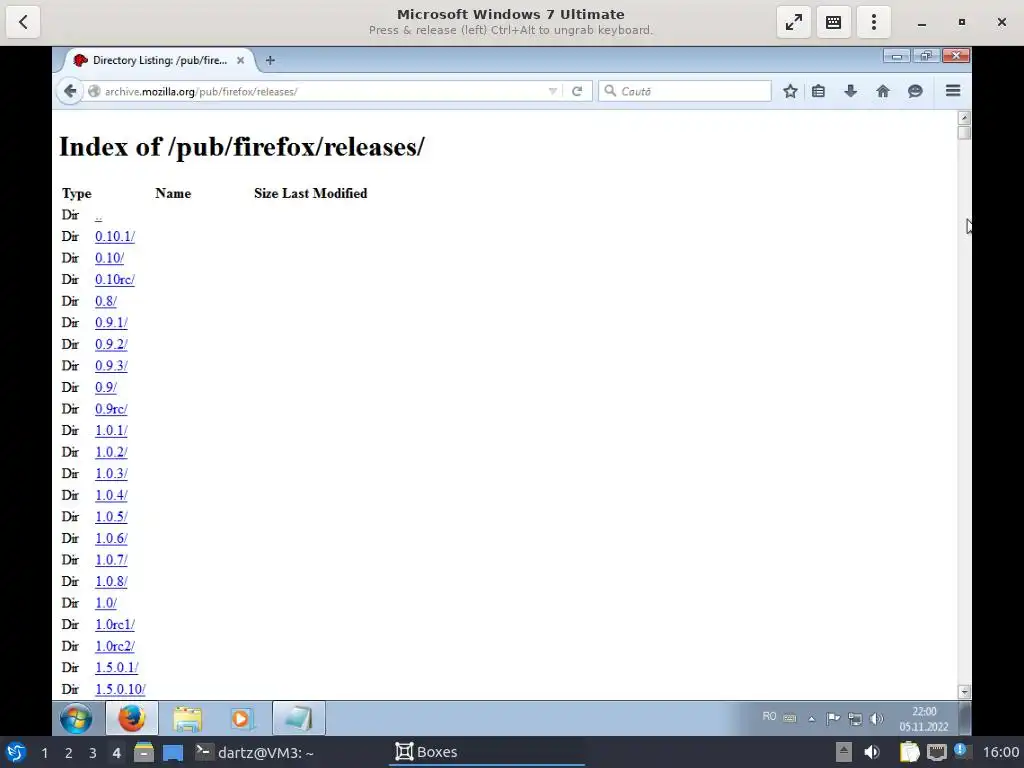
Task: Open the 1.0.3/ directory link
Action: coord(111,473)
